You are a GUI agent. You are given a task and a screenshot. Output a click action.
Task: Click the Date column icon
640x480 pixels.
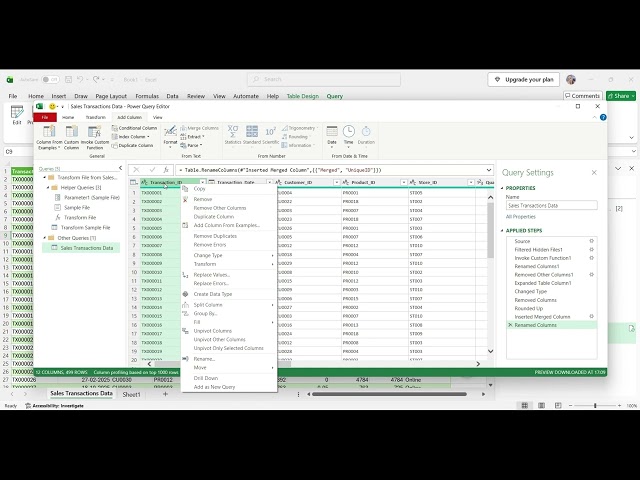332,131
